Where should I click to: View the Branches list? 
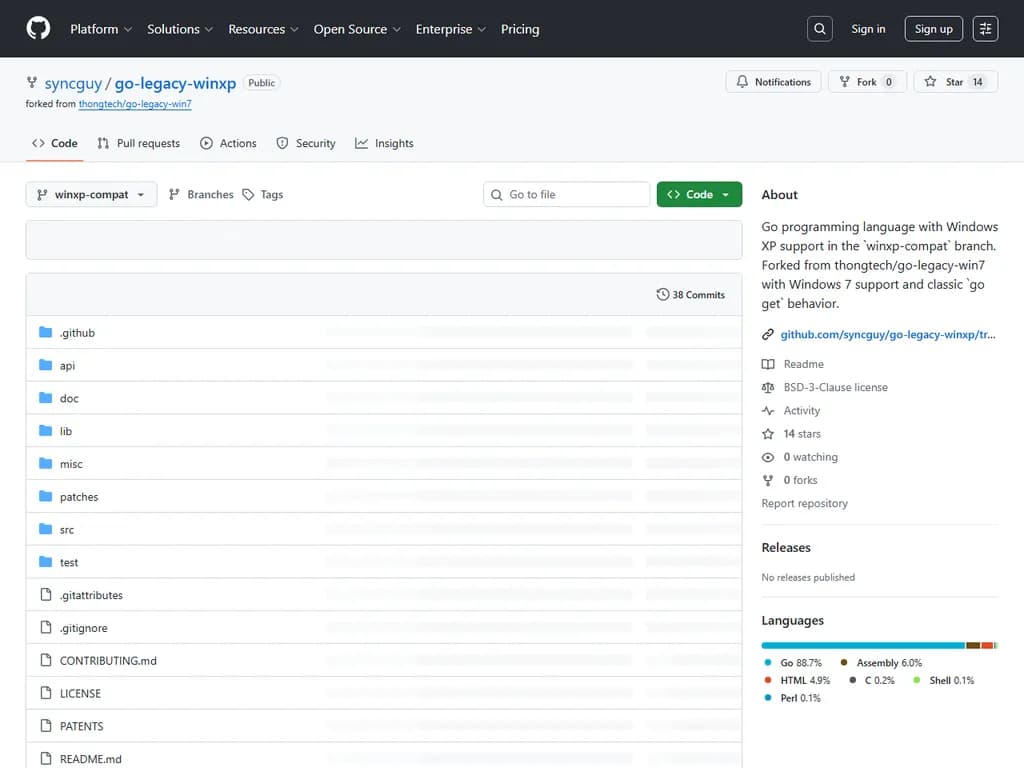(201, 195)
